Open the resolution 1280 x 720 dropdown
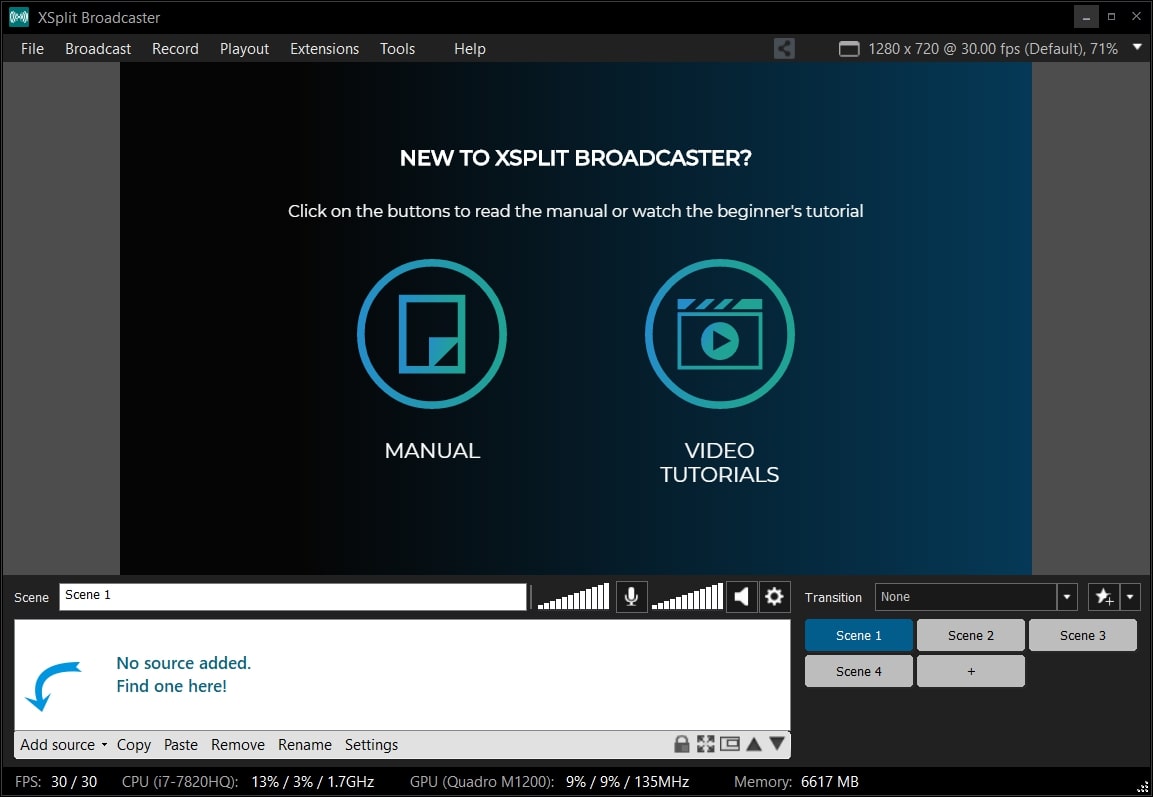This screenshot has width=1153, height=797. tap(1137, 48)
